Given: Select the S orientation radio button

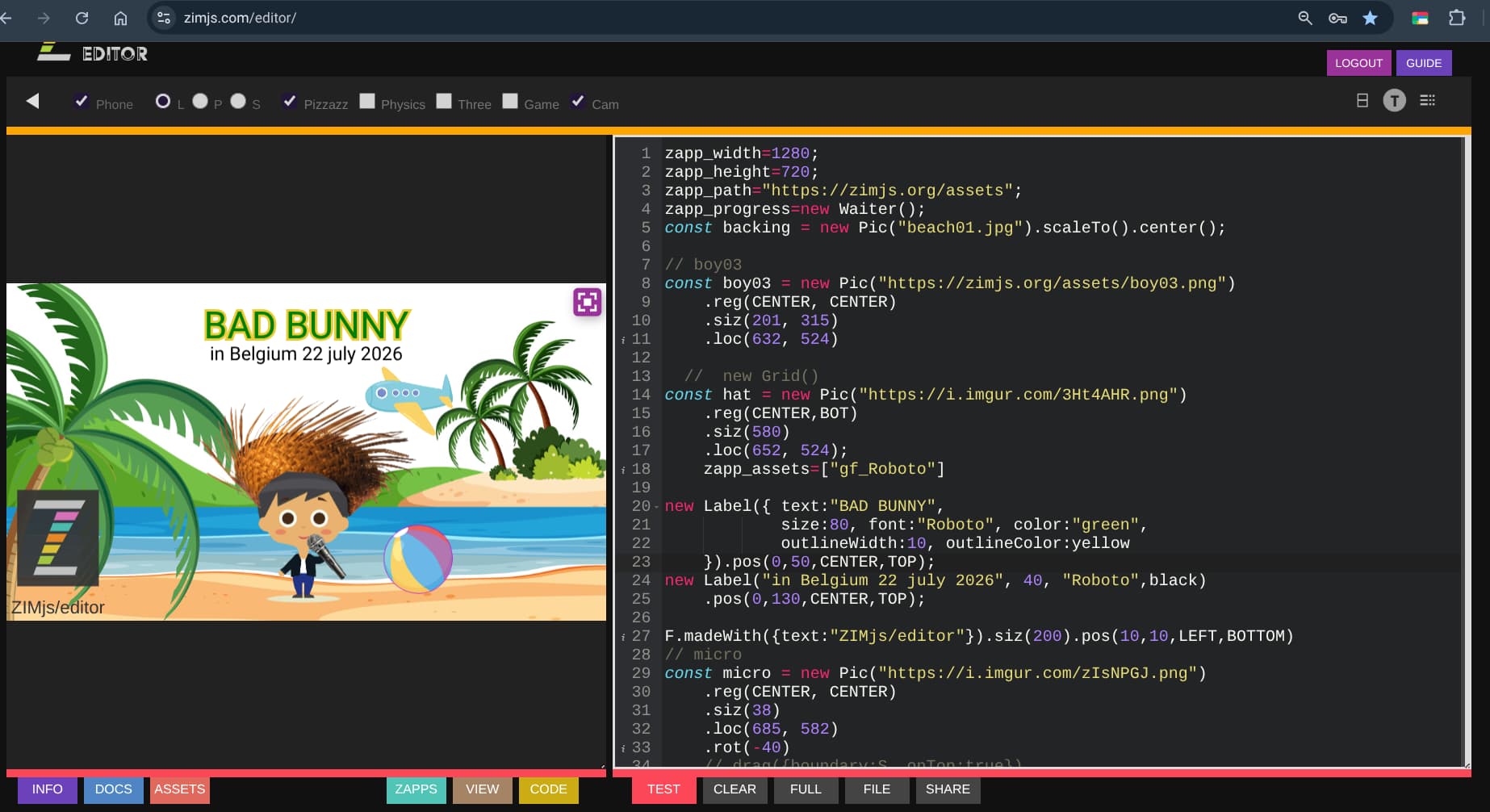Looking at the screenshot, I should [x=238, y=101].
